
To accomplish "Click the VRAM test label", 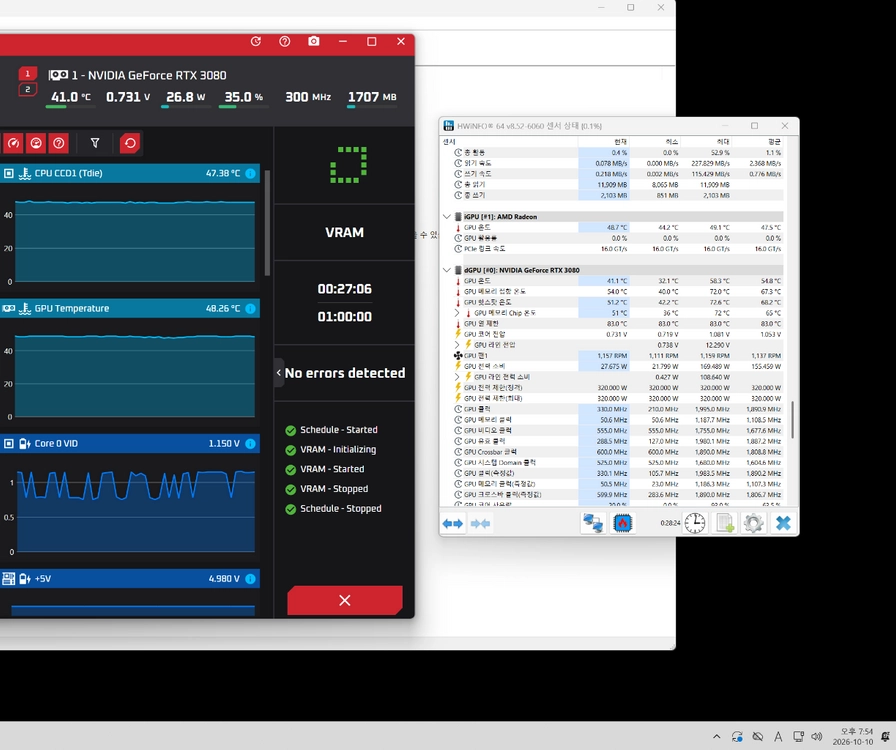I will 345,233.
